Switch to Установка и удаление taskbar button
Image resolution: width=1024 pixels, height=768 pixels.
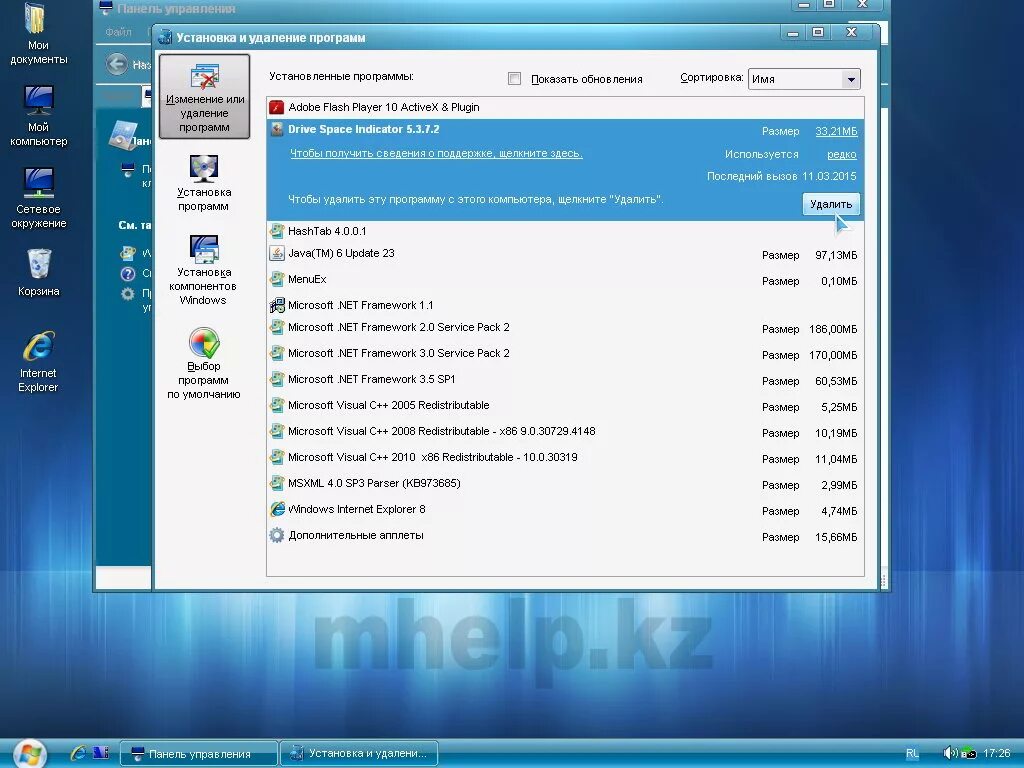[x=359, y=754]
